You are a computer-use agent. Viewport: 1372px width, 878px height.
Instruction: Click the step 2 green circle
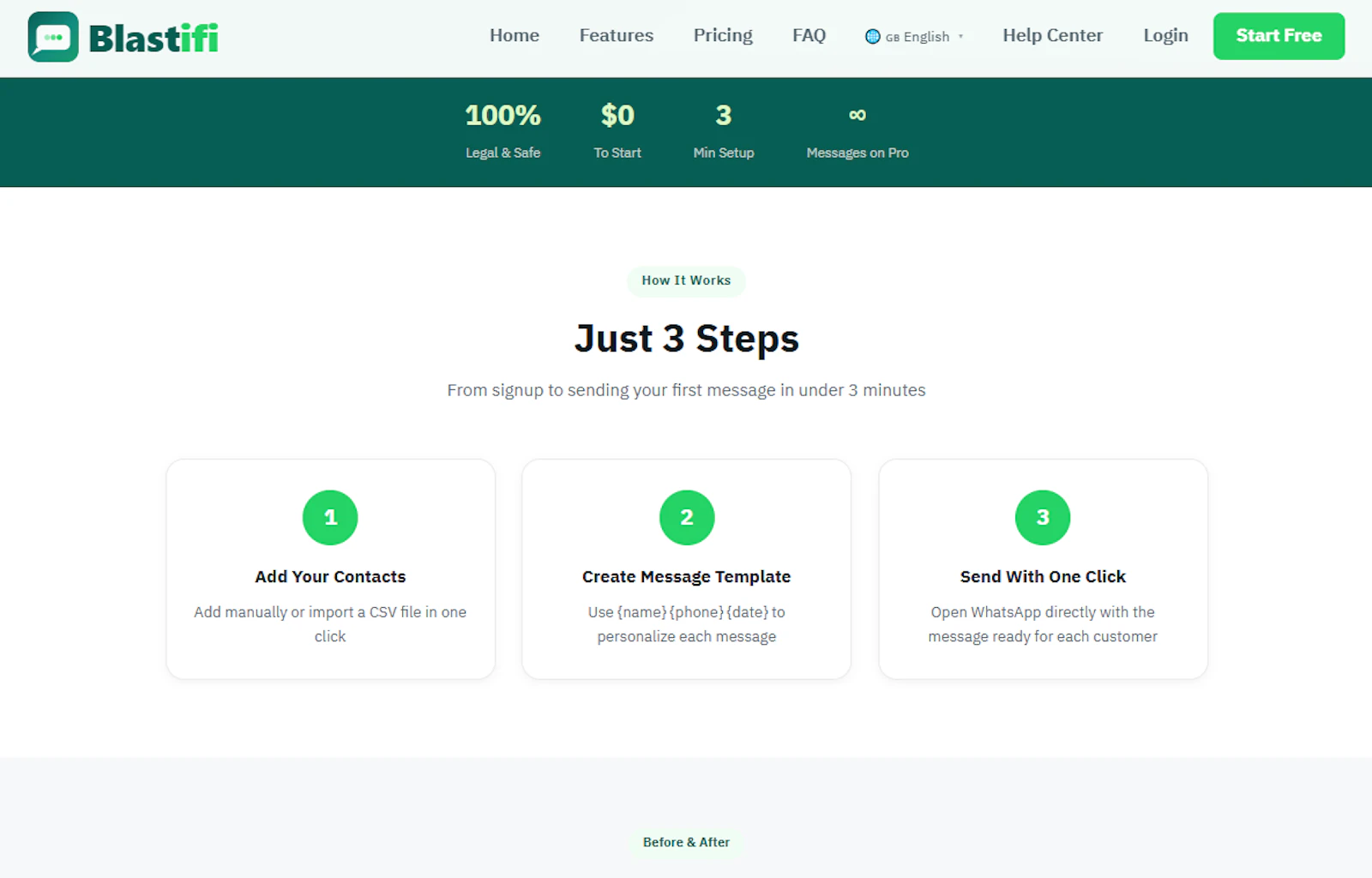(x=687, y=517)
